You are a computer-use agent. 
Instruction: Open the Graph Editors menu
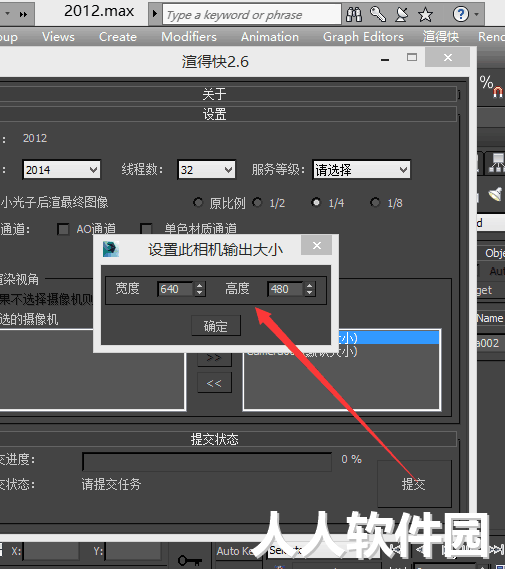pos(363,37)
